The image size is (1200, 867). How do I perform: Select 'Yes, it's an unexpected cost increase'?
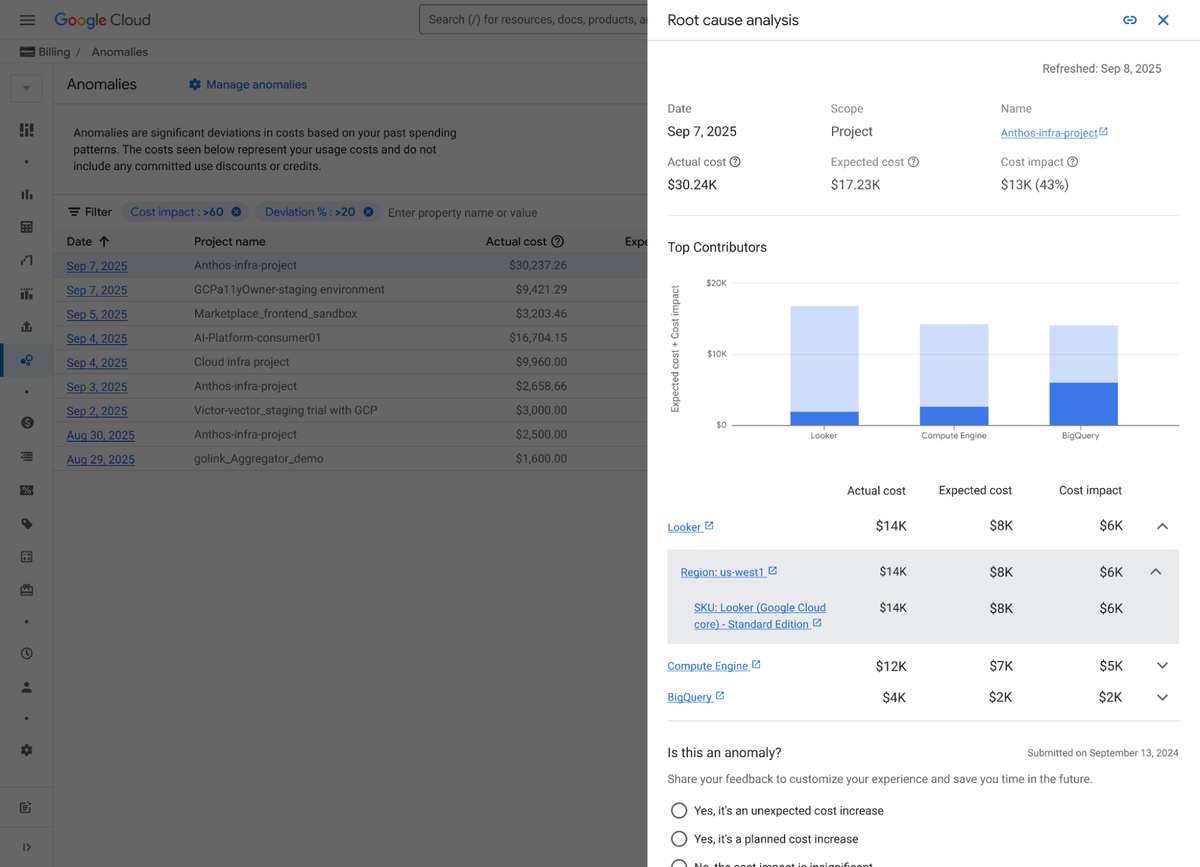679,810
